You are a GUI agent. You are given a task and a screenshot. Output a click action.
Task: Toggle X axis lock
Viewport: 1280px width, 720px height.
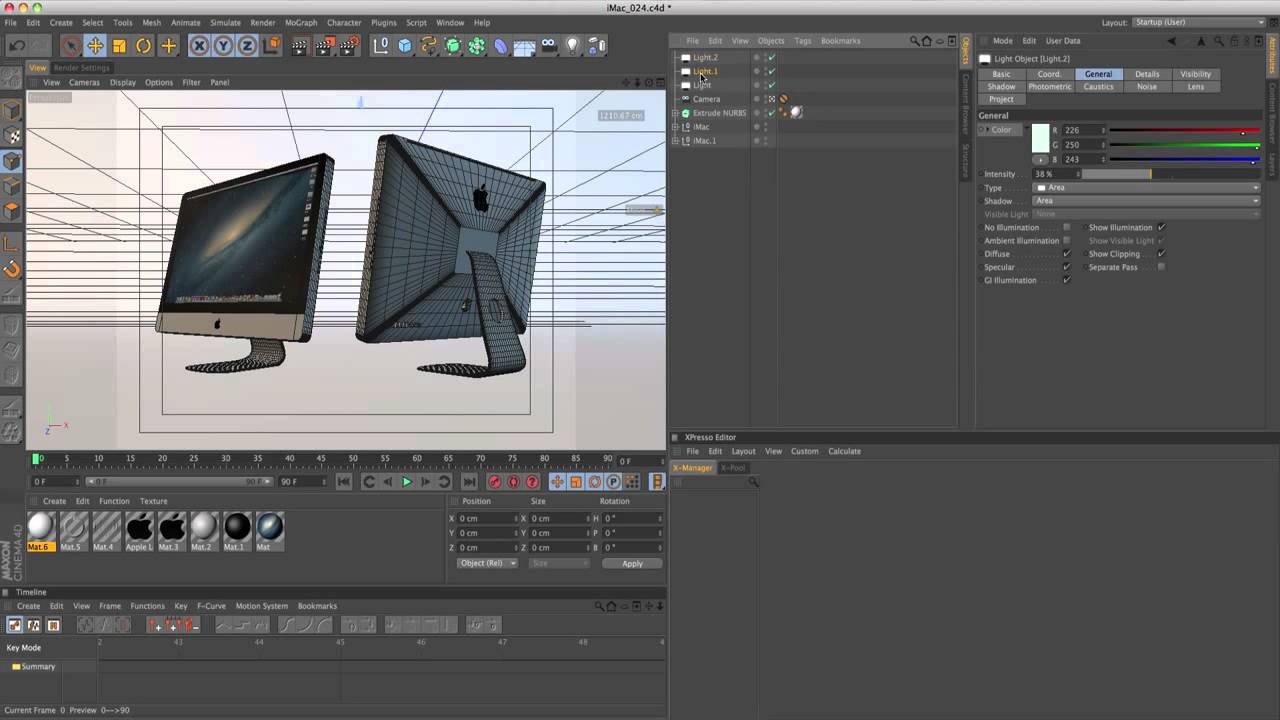[x=199, y=45]
